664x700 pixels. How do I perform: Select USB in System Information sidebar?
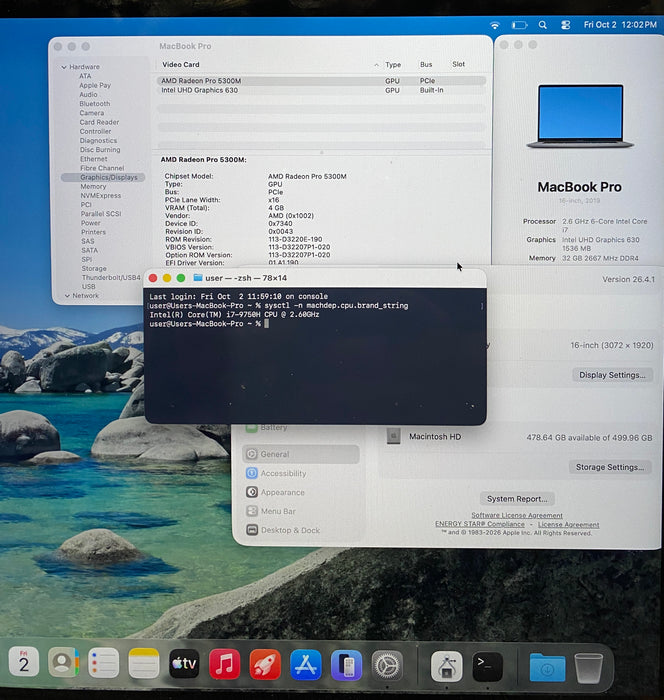(x=88, y=286)
